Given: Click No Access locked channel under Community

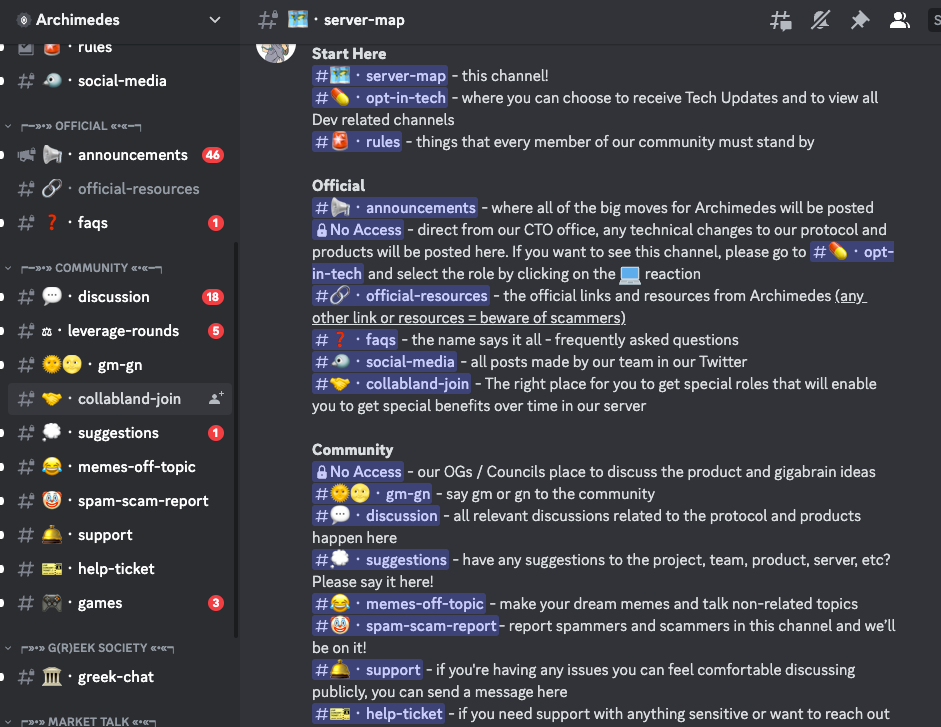Looking at the screenshot, I should tap(358, 472).
